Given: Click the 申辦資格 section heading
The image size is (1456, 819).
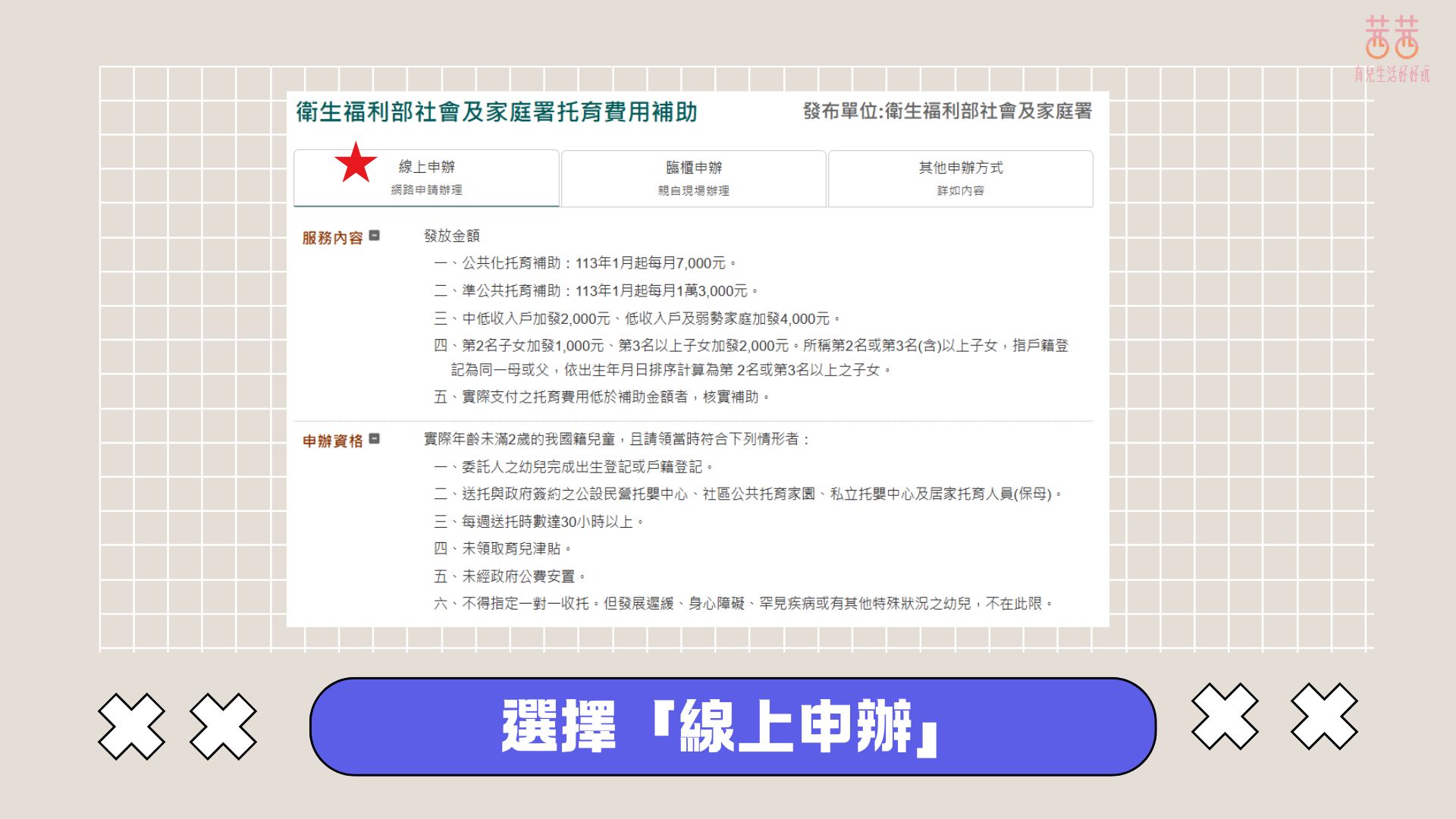Looking at the screenshot, I should (332, 441).
